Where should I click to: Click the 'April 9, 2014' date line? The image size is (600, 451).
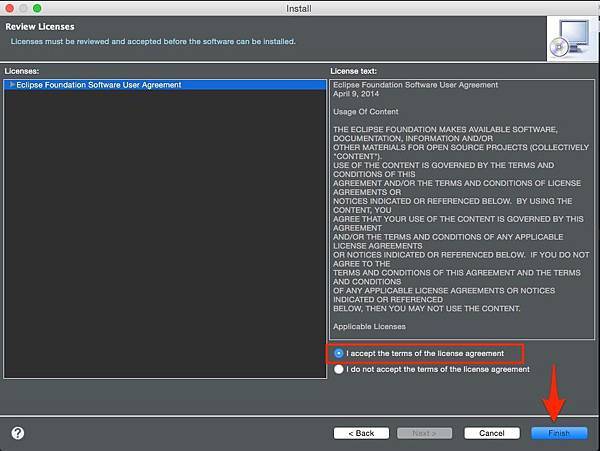356,94
